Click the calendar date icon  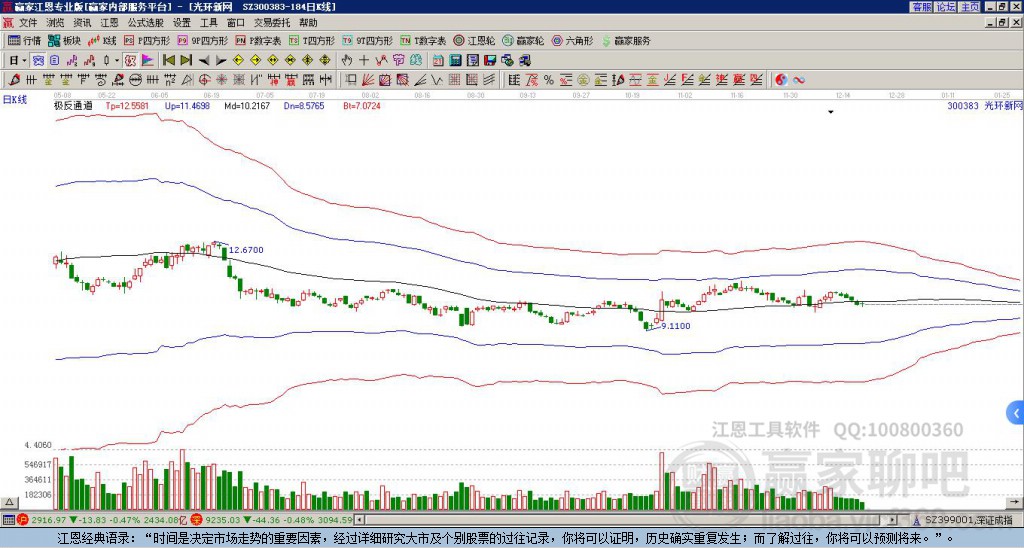click(438, 61)
